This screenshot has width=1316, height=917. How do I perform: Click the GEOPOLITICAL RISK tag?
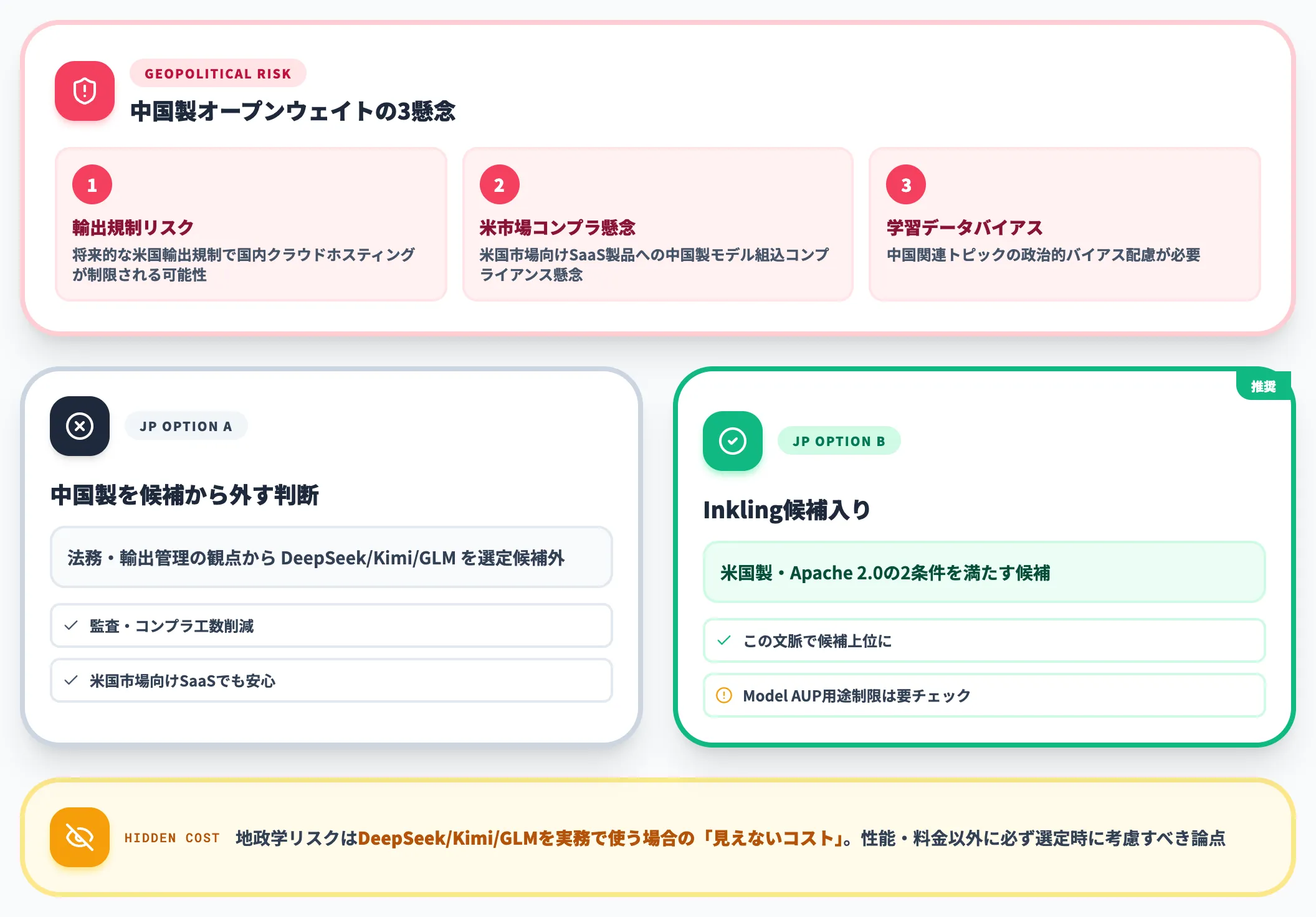(x=218, y=74)
